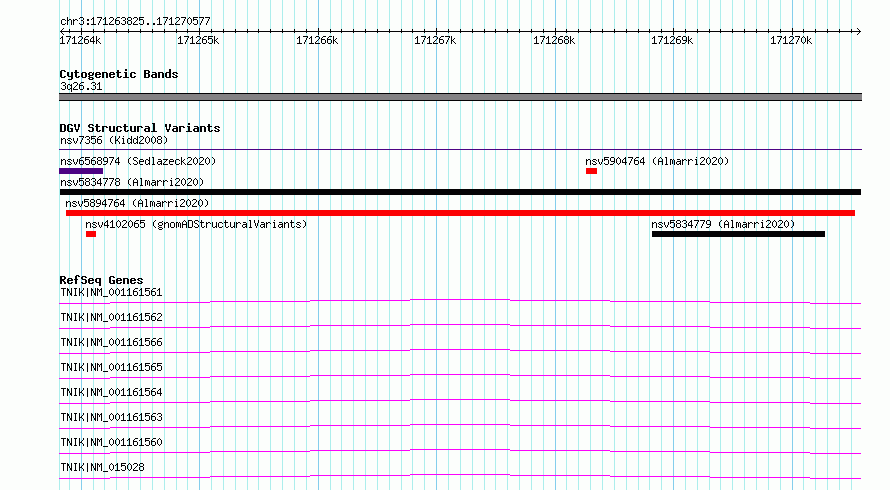This screenshot has height=490, width=890.
Task: Click the 171268k ruler tick label
Action: pyautogui.click(x=554, y=40)
